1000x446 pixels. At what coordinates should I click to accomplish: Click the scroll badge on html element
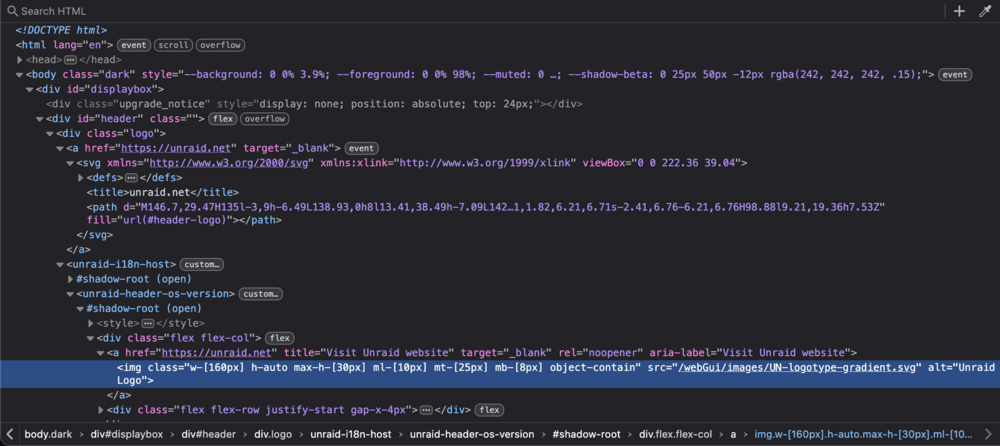tap(173, 45)
